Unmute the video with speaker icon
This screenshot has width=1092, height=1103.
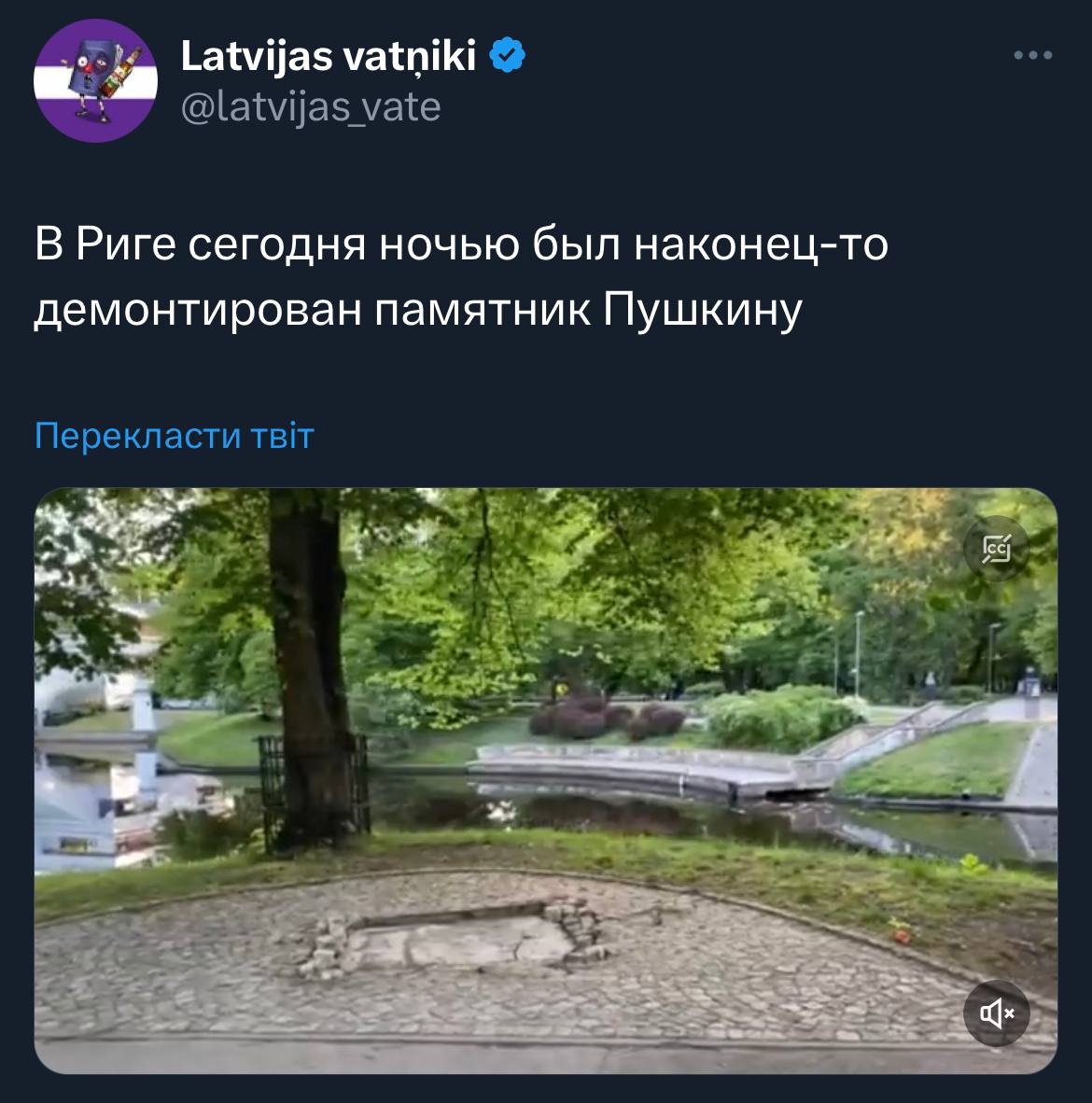click(x=996, y=1013)
